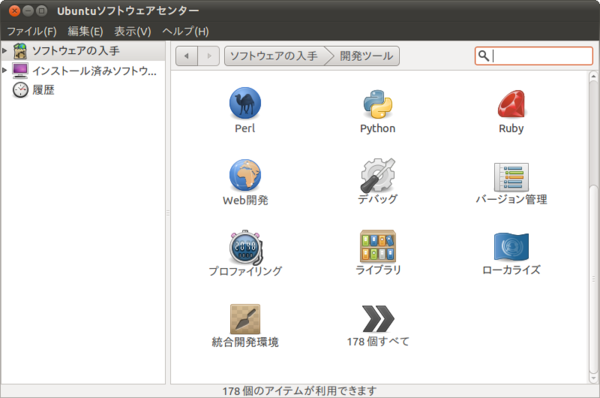The width and height of the screenshot is (600, 398).
Task: Click the scrollbar up arrow
Action: [593, 76]
